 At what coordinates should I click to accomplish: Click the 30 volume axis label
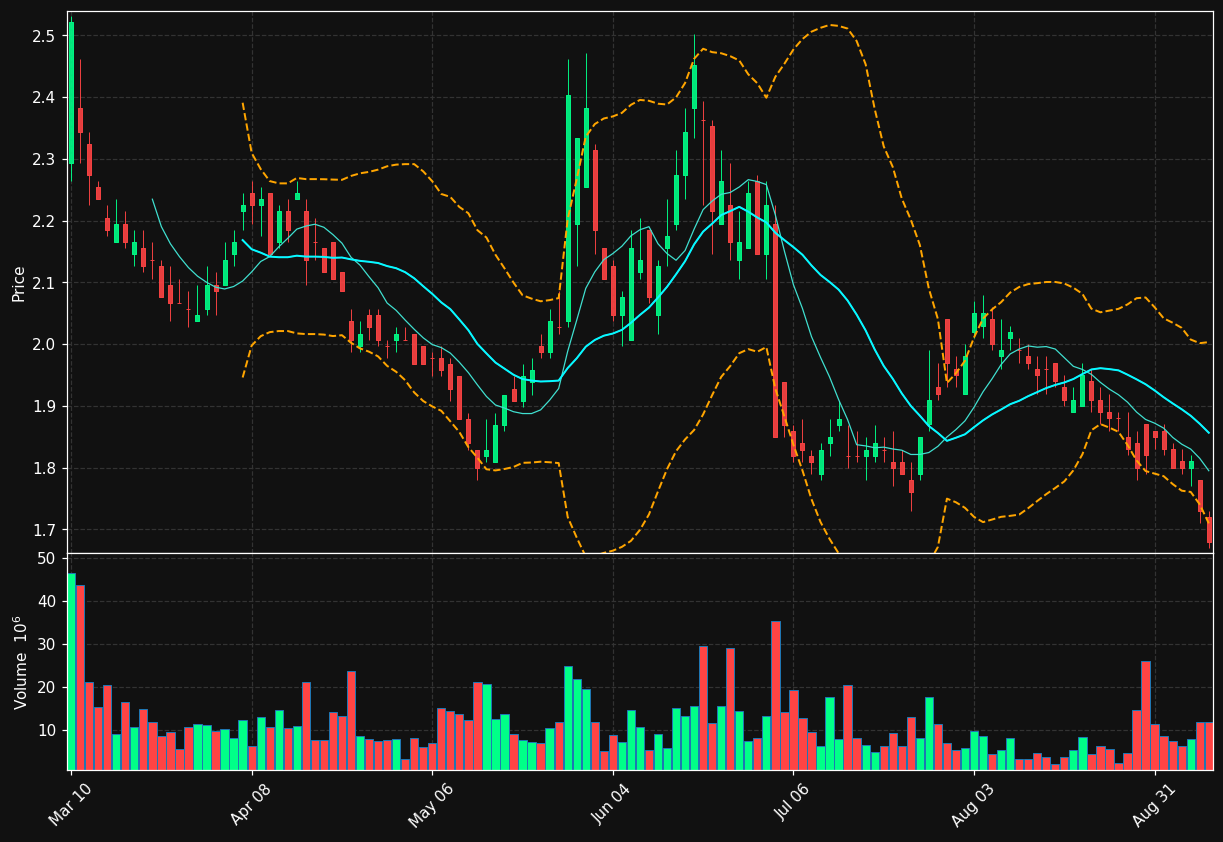[46, 645]
